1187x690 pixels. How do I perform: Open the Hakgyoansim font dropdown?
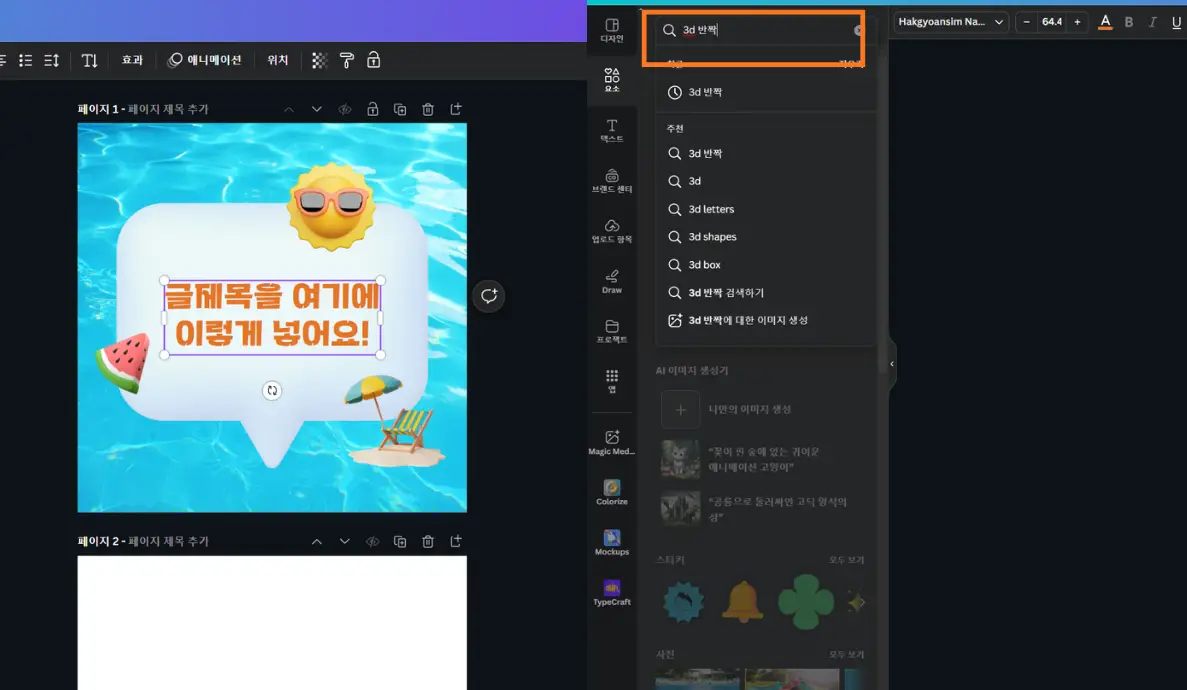[948, 21]
